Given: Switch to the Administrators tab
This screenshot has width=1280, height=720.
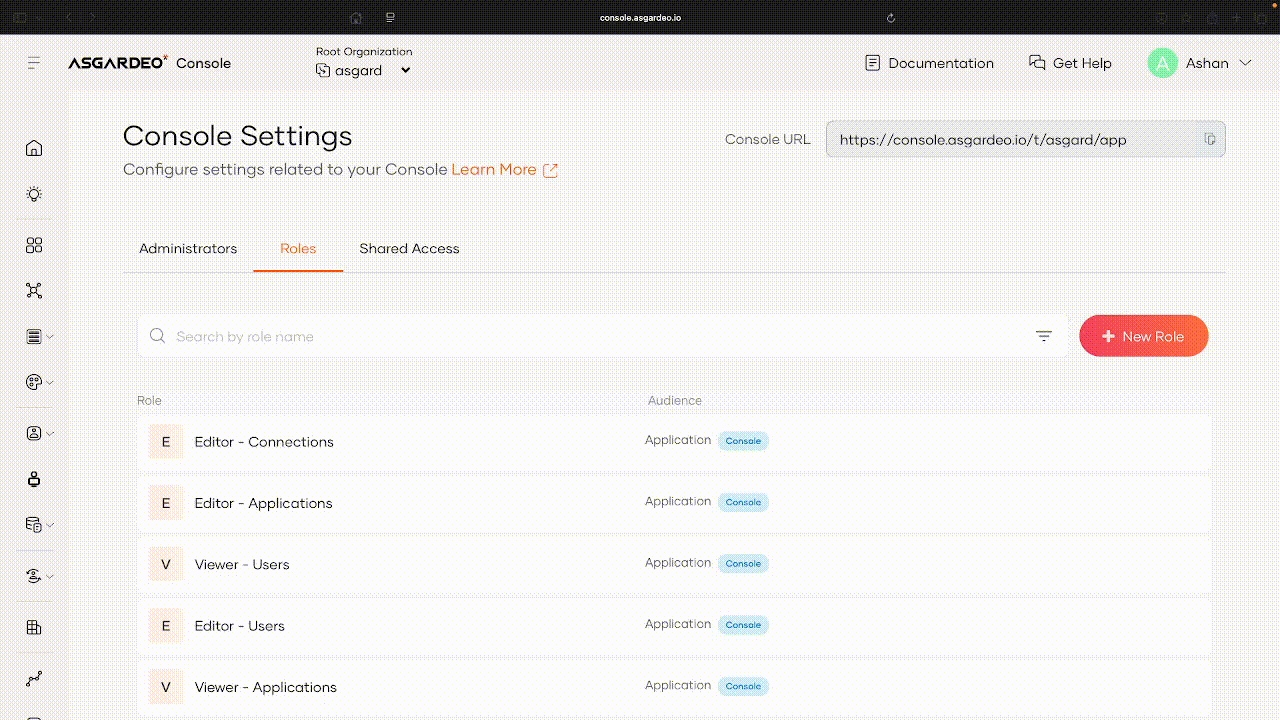Looking at the screenshot, I should (x=188, y=248).
